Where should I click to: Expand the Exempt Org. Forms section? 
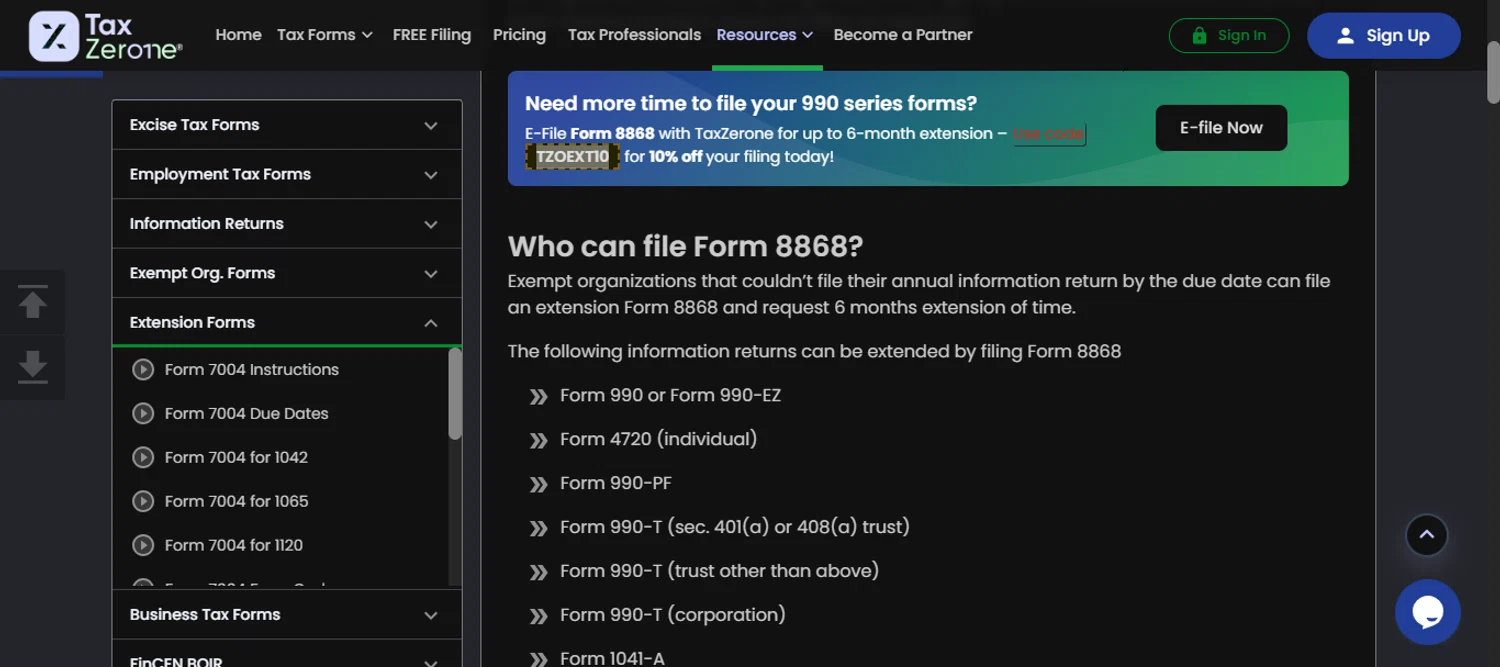[287, 273]
